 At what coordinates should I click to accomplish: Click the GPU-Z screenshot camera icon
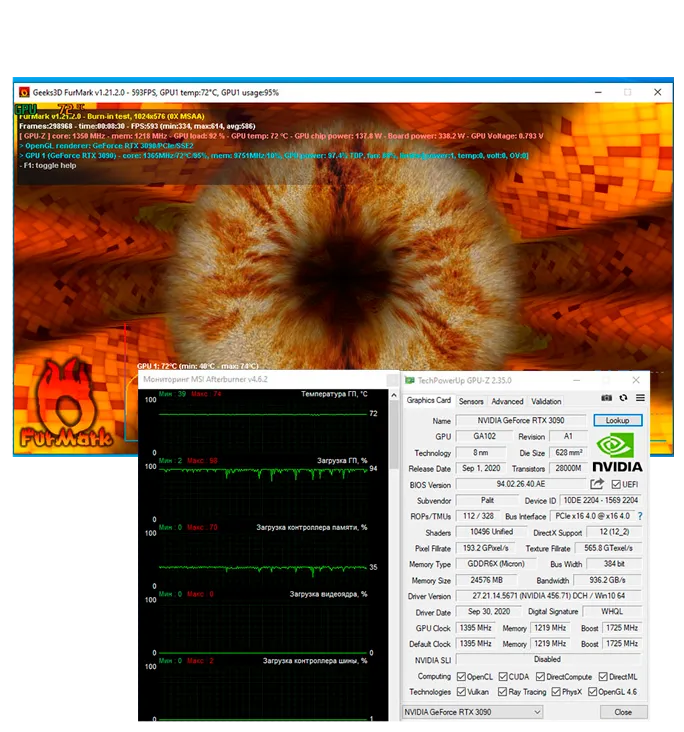point(606,398)
